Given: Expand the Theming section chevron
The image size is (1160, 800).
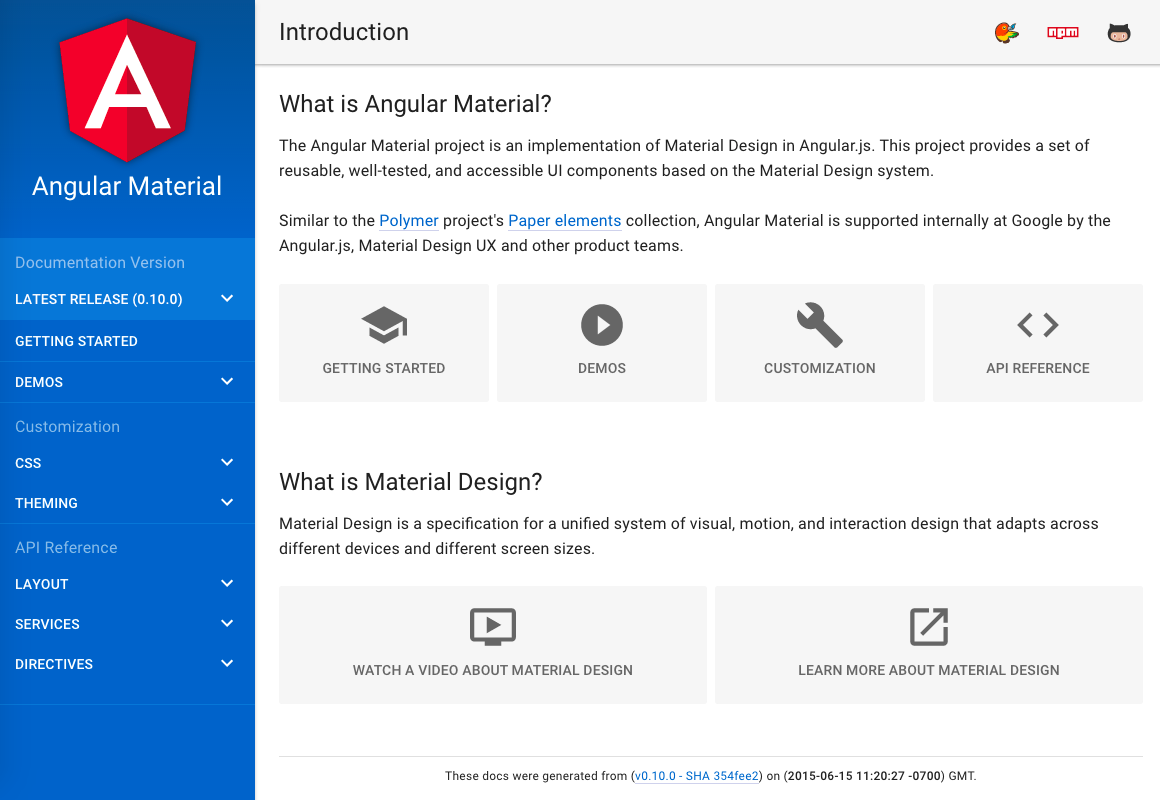Looking at the screenshot, I should coord(227,502).
